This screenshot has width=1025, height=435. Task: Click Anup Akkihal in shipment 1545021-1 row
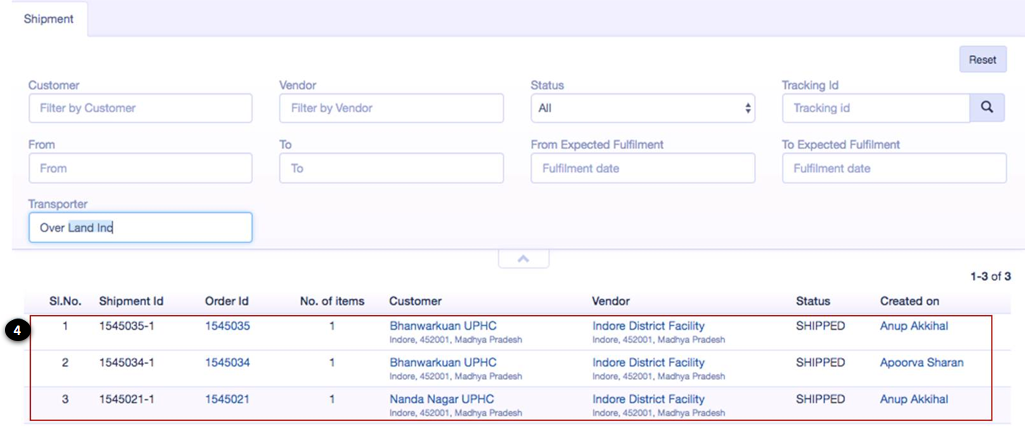point(914,399)
